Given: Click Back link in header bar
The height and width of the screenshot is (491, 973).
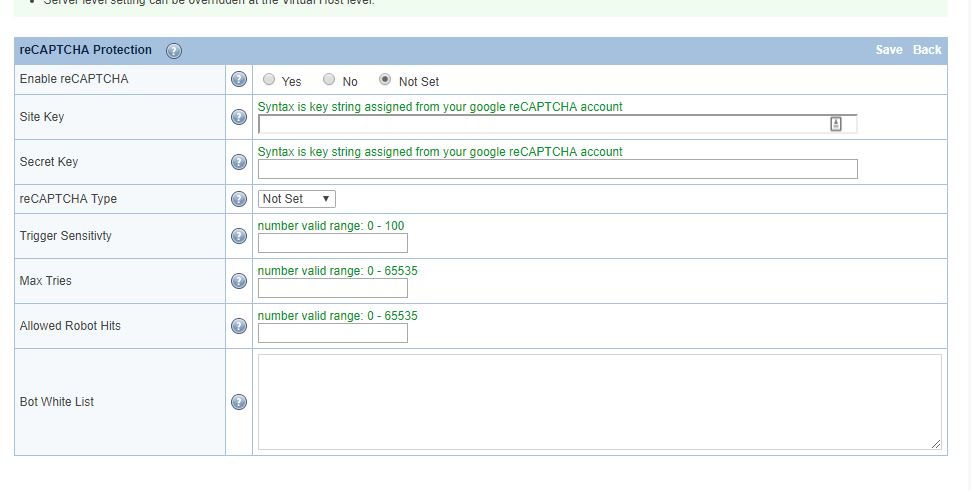Looking at the screenshot, I should click(927, 50).
